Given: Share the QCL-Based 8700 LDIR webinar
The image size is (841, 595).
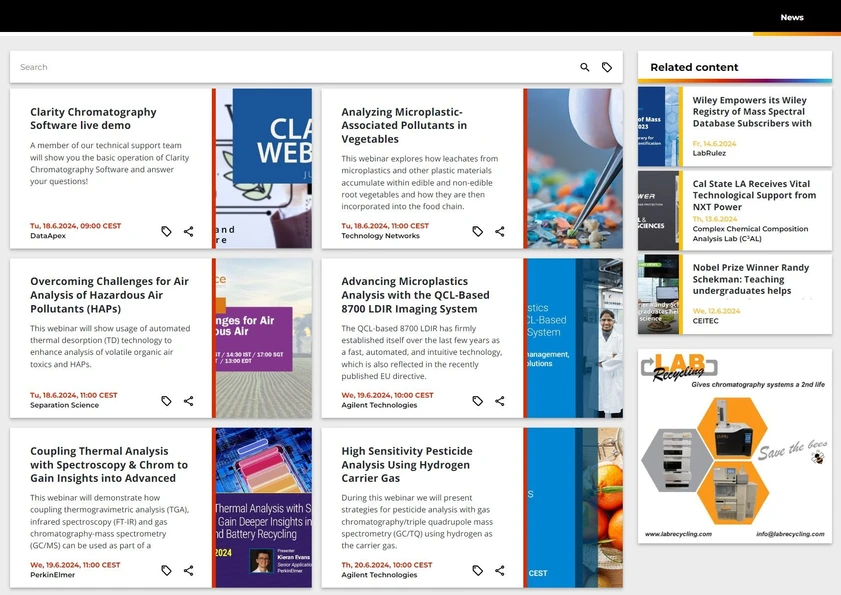Looking at the screenshot, I should pyautogui.click(x=499, y=401).
